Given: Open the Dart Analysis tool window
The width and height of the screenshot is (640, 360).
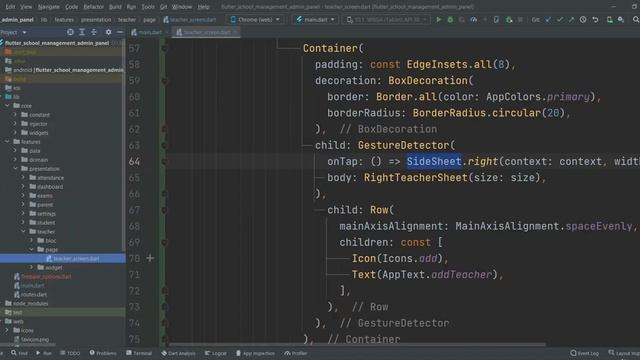Looking at the screenshot, I should click(178, 353).
